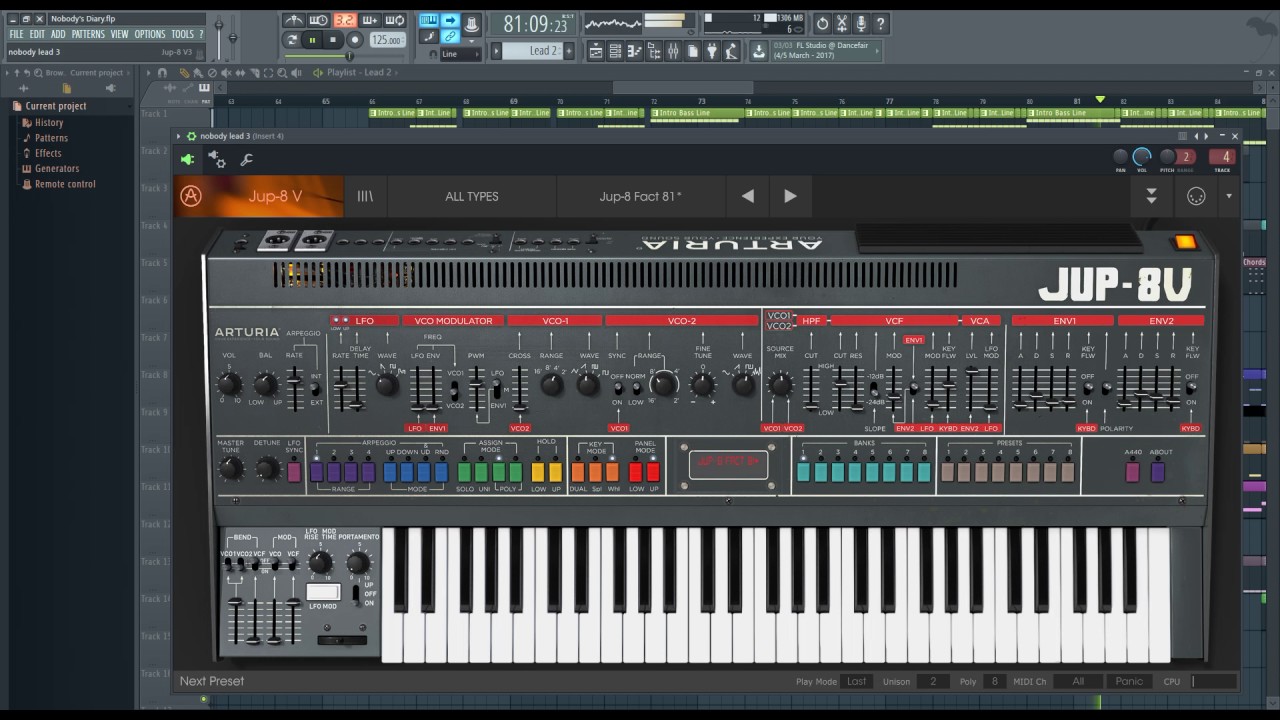Click the purple A440 tuning button
1280x720 pixels.
[x=1132, y=472]
